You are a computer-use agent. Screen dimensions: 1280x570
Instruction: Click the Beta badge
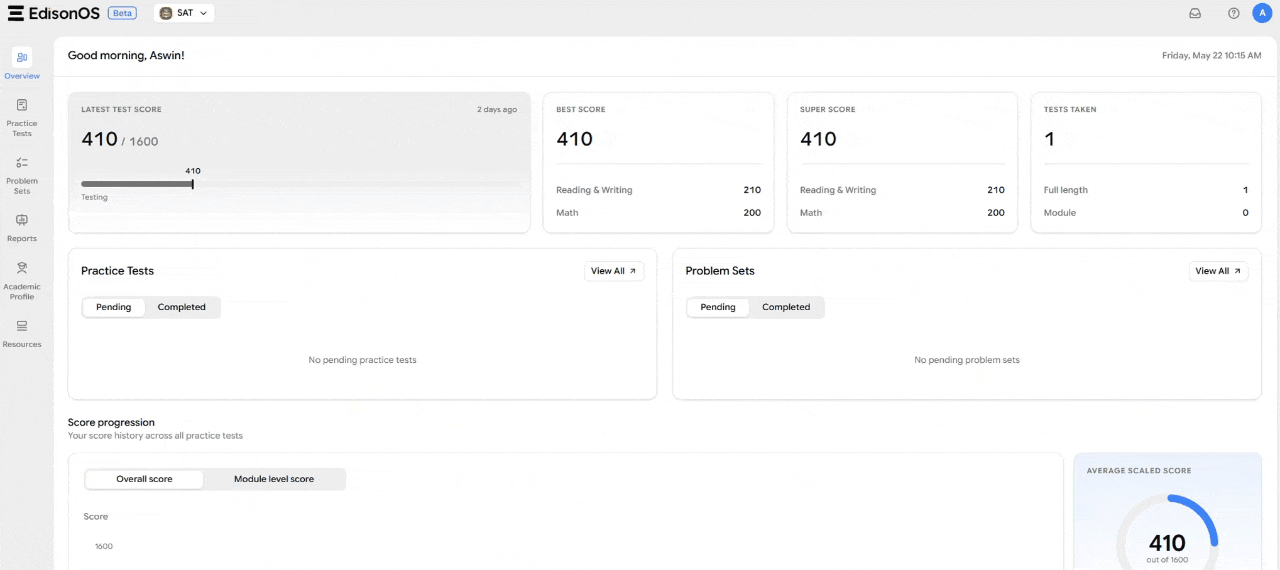(x=122, y=13)
